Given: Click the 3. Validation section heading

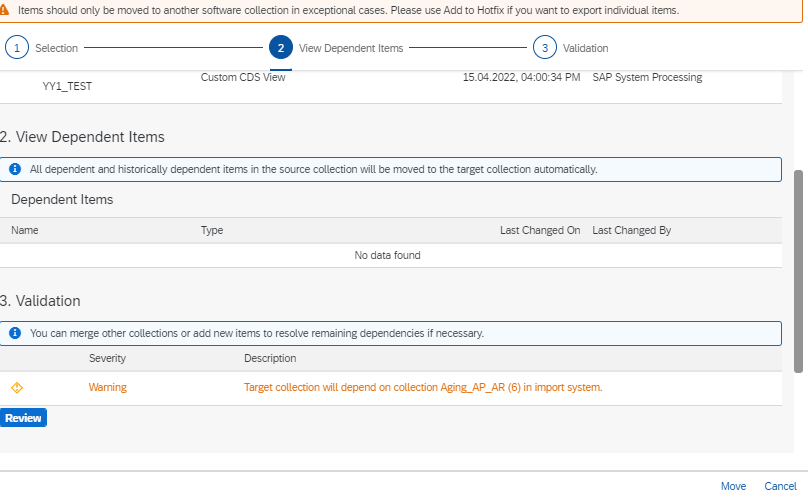Looking at the screenshot, I should click(x=40, y=301).
